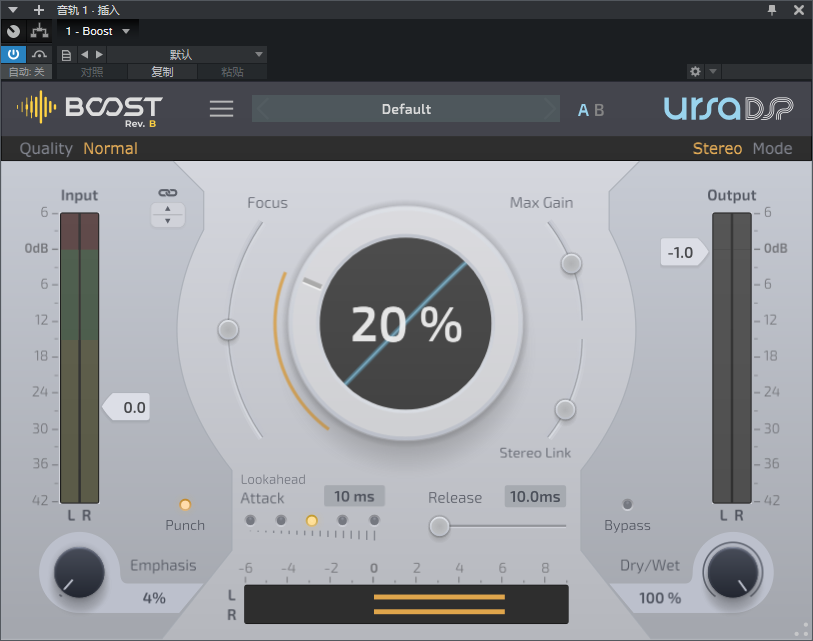The height and width of the screenshot is (641, 813).
Task: Click the Default preset name
Action: click(406, 109)
